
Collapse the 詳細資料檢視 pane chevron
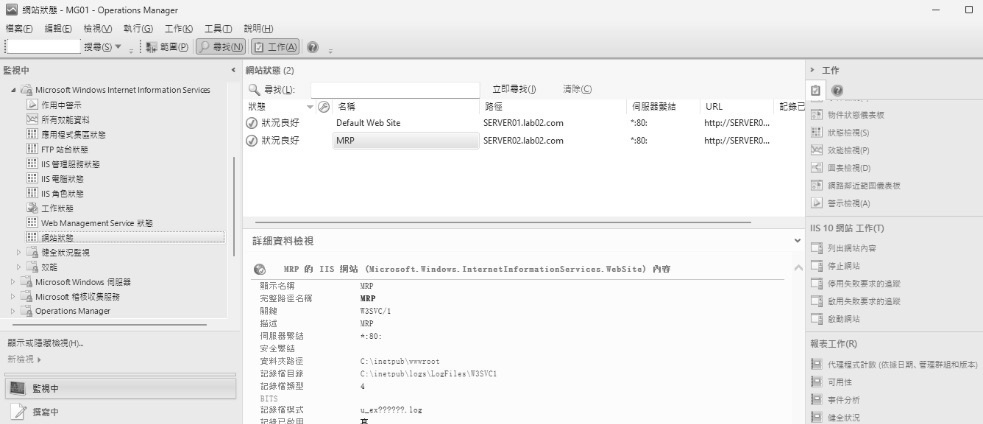797,241
